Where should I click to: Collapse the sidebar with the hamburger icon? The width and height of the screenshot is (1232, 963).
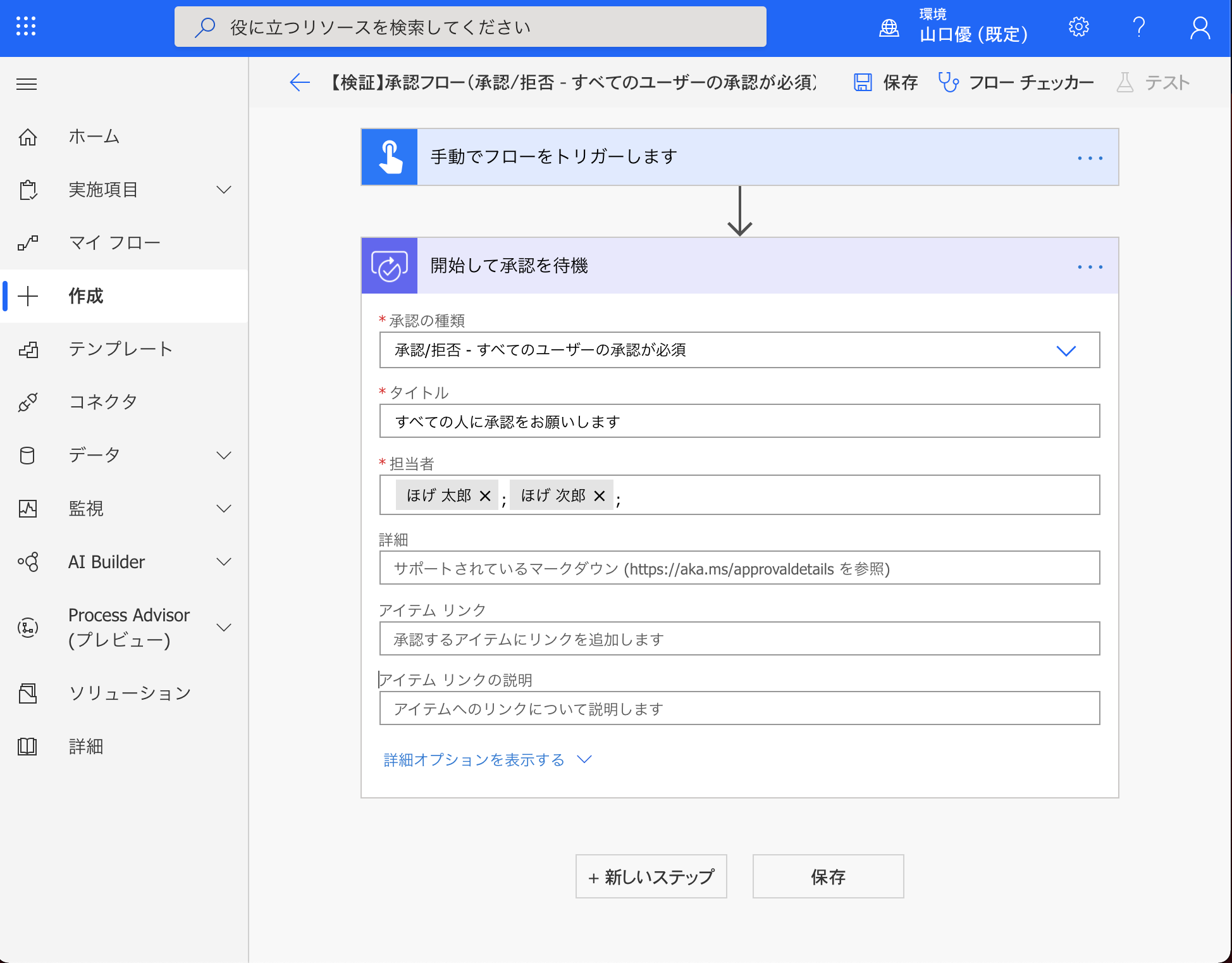(27, 84)
